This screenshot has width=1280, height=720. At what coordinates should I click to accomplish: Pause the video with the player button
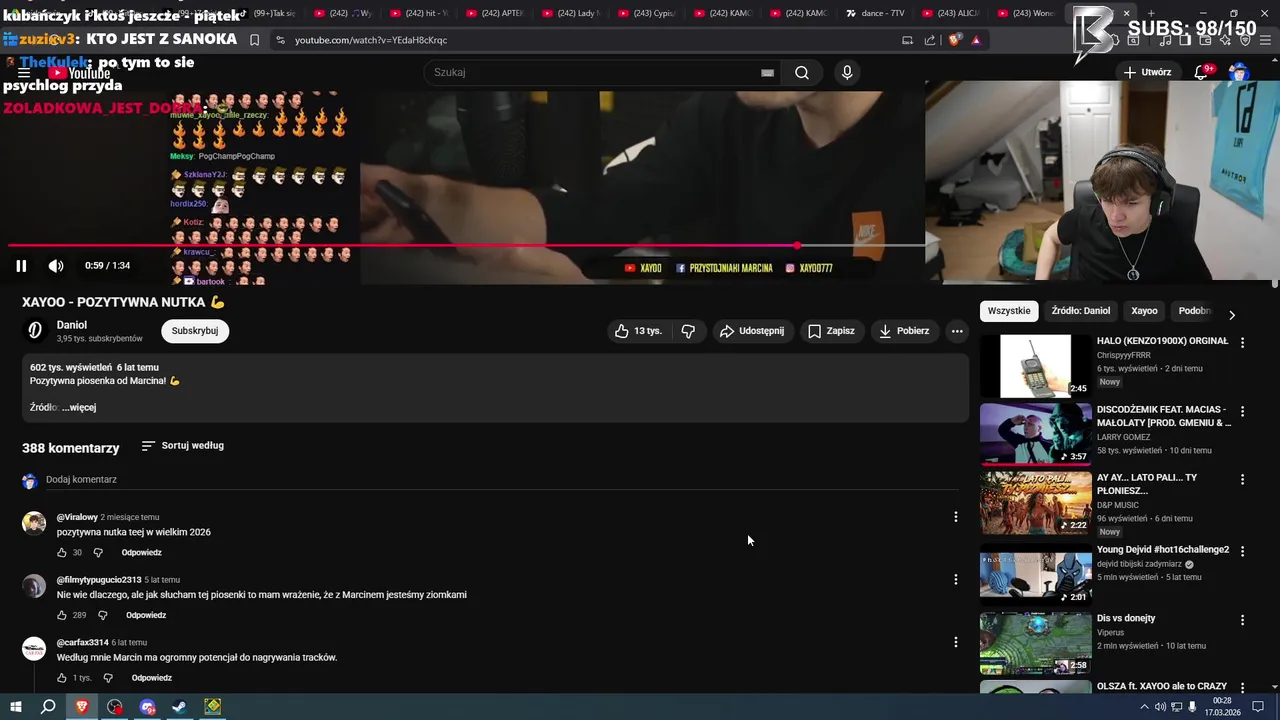pos(21,266)
